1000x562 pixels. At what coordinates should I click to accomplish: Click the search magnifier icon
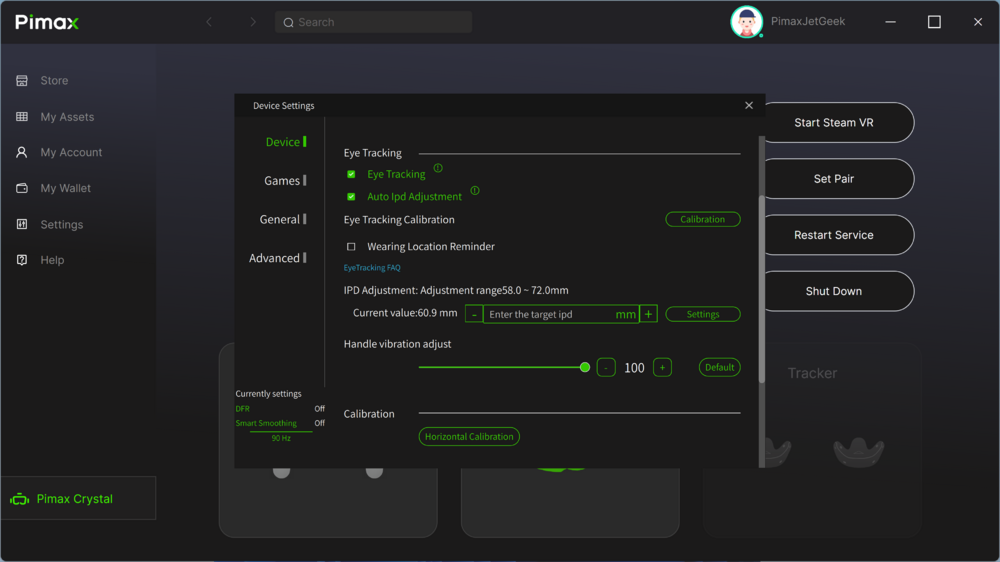(288, 22)
